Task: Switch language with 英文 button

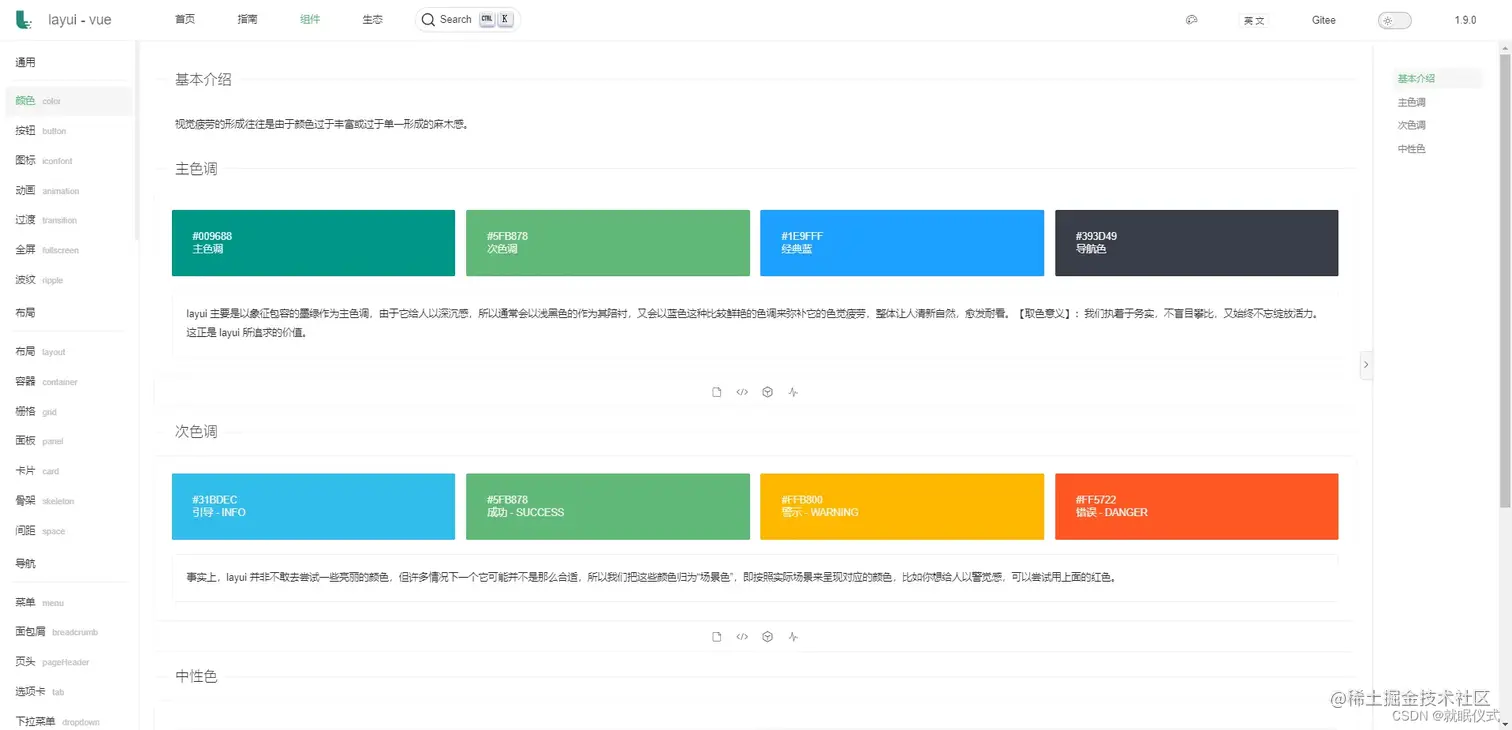Action: (1254, 20)
